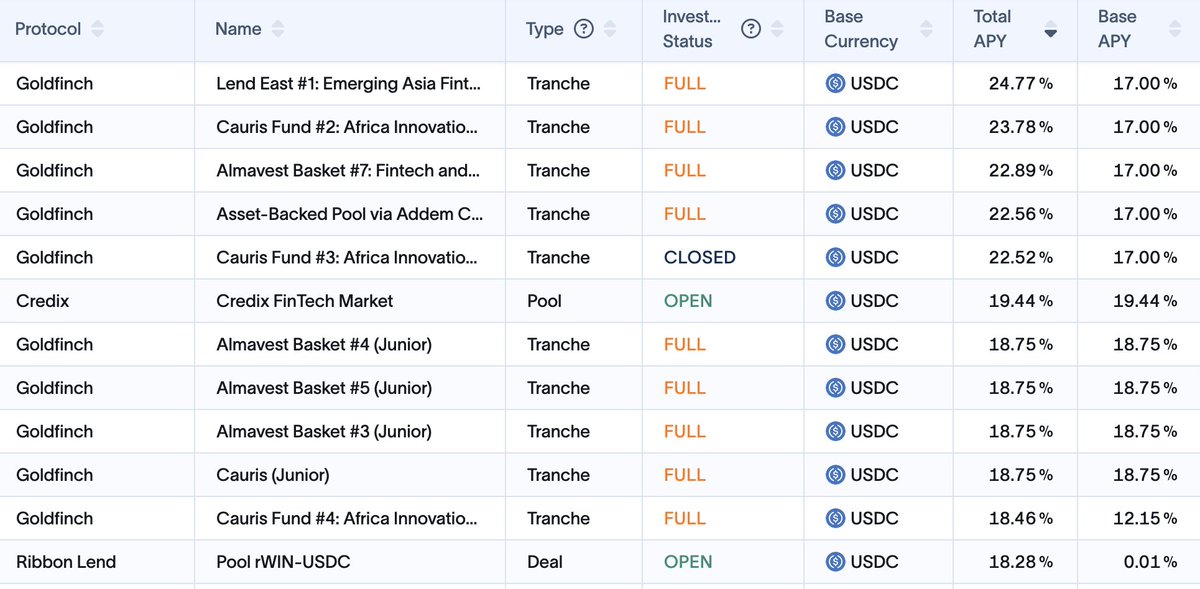1200x589 pixels.
Task: Select Pool rWIN-USDC name cell
Action: click(283, 562)
